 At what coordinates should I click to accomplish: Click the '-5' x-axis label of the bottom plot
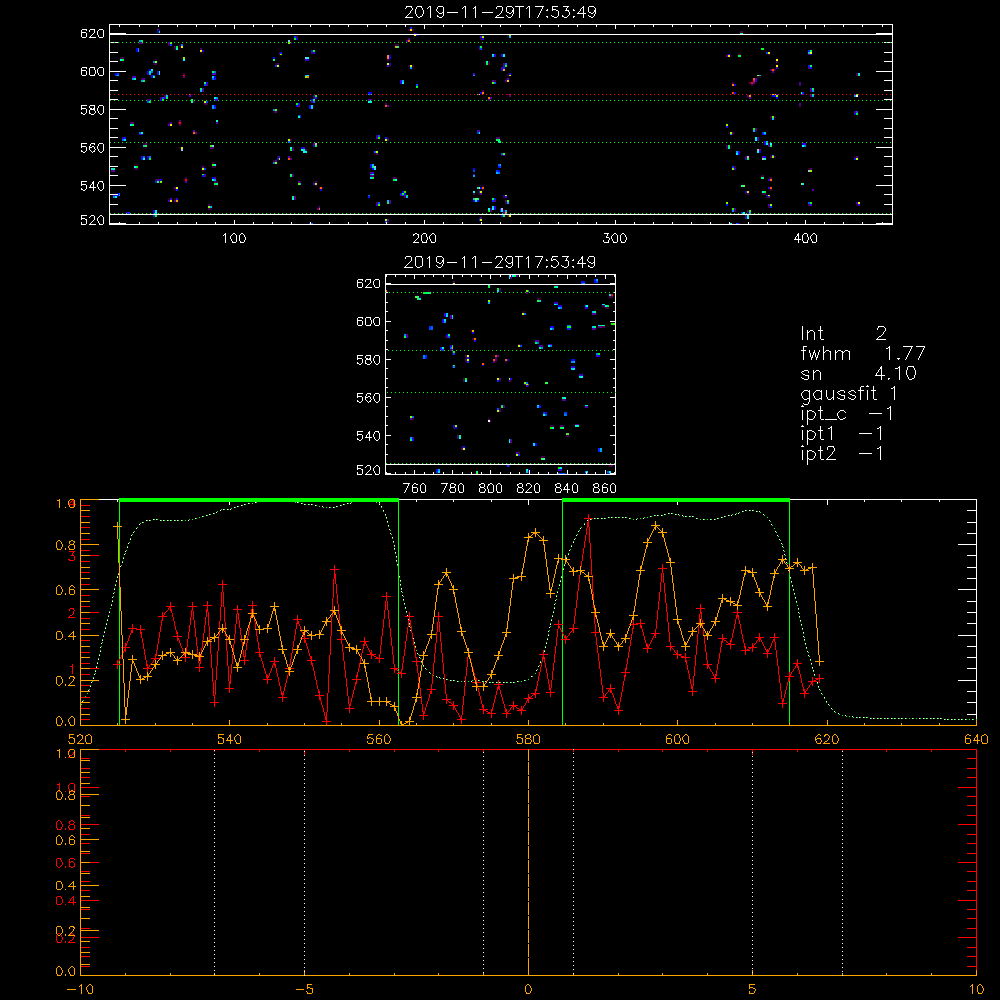[304, 989]
